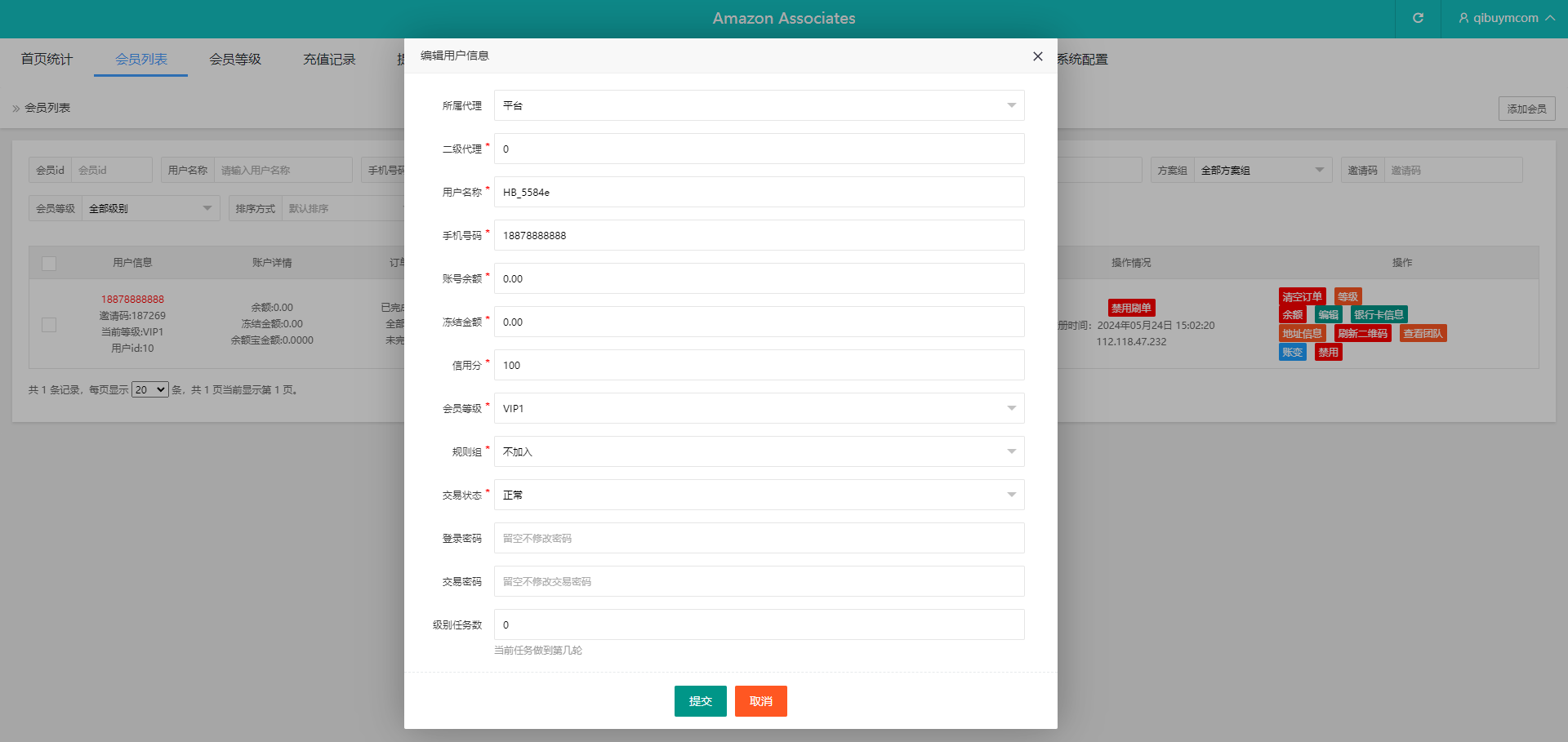Check the row checkbox for user 18878888888
Image resolution: width=1568 pixels, height=742 pixels.
point(49,324)
